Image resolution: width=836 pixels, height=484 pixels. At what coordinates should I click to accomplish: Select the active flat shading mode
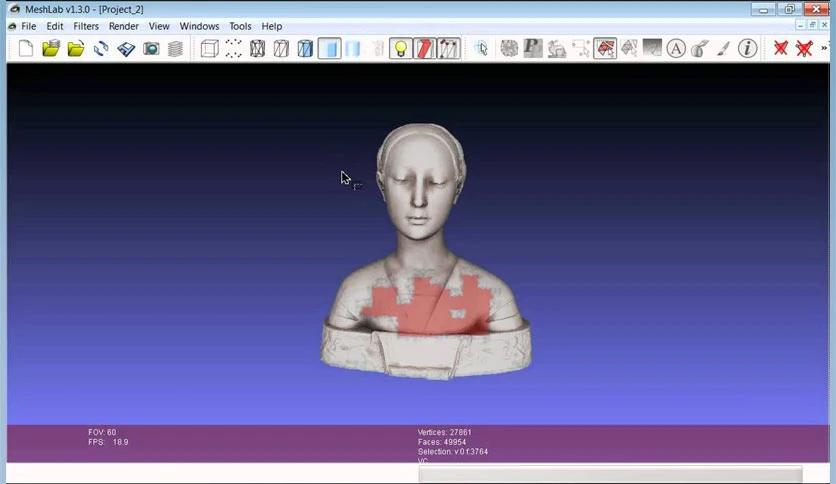tap(329, 49)
